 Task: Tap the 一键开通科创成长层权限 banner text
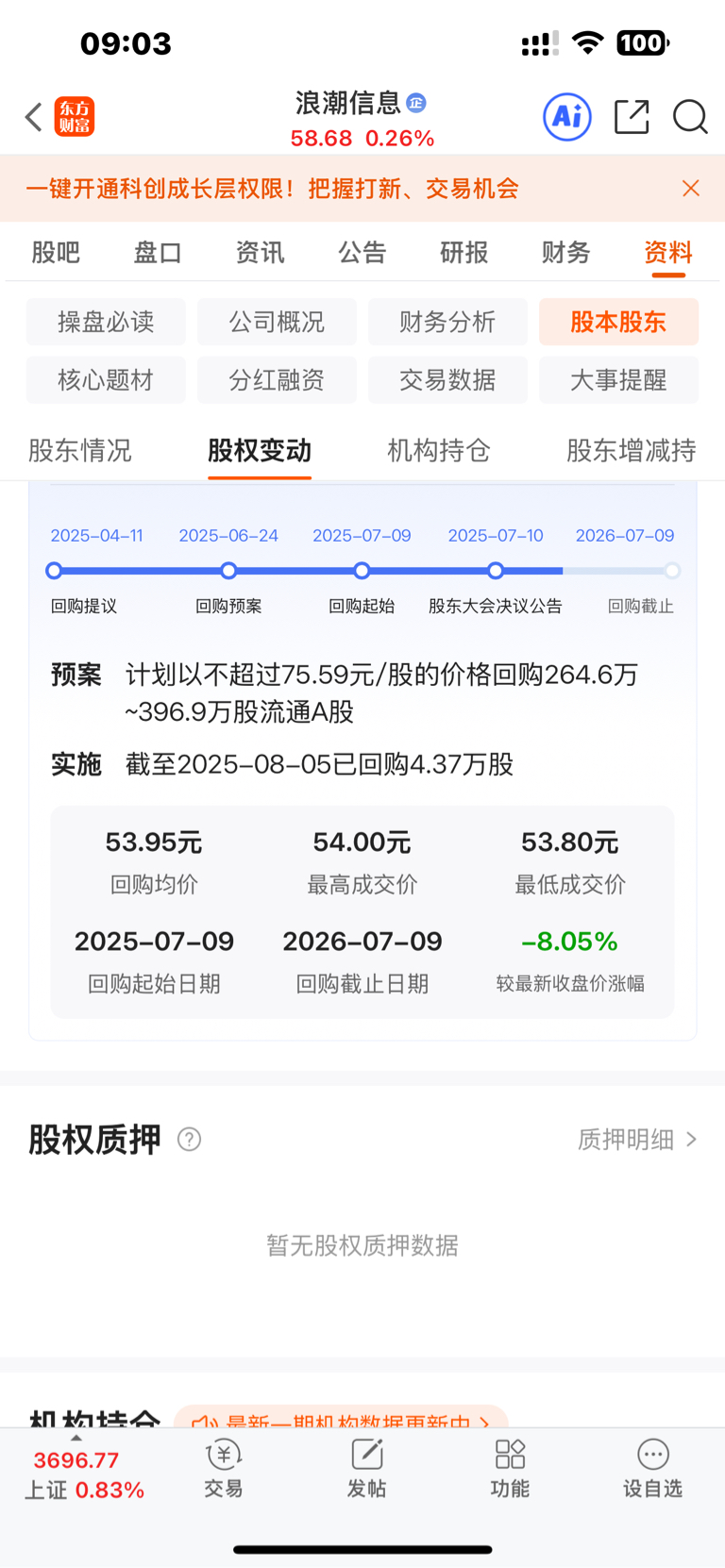coord(272,189)
